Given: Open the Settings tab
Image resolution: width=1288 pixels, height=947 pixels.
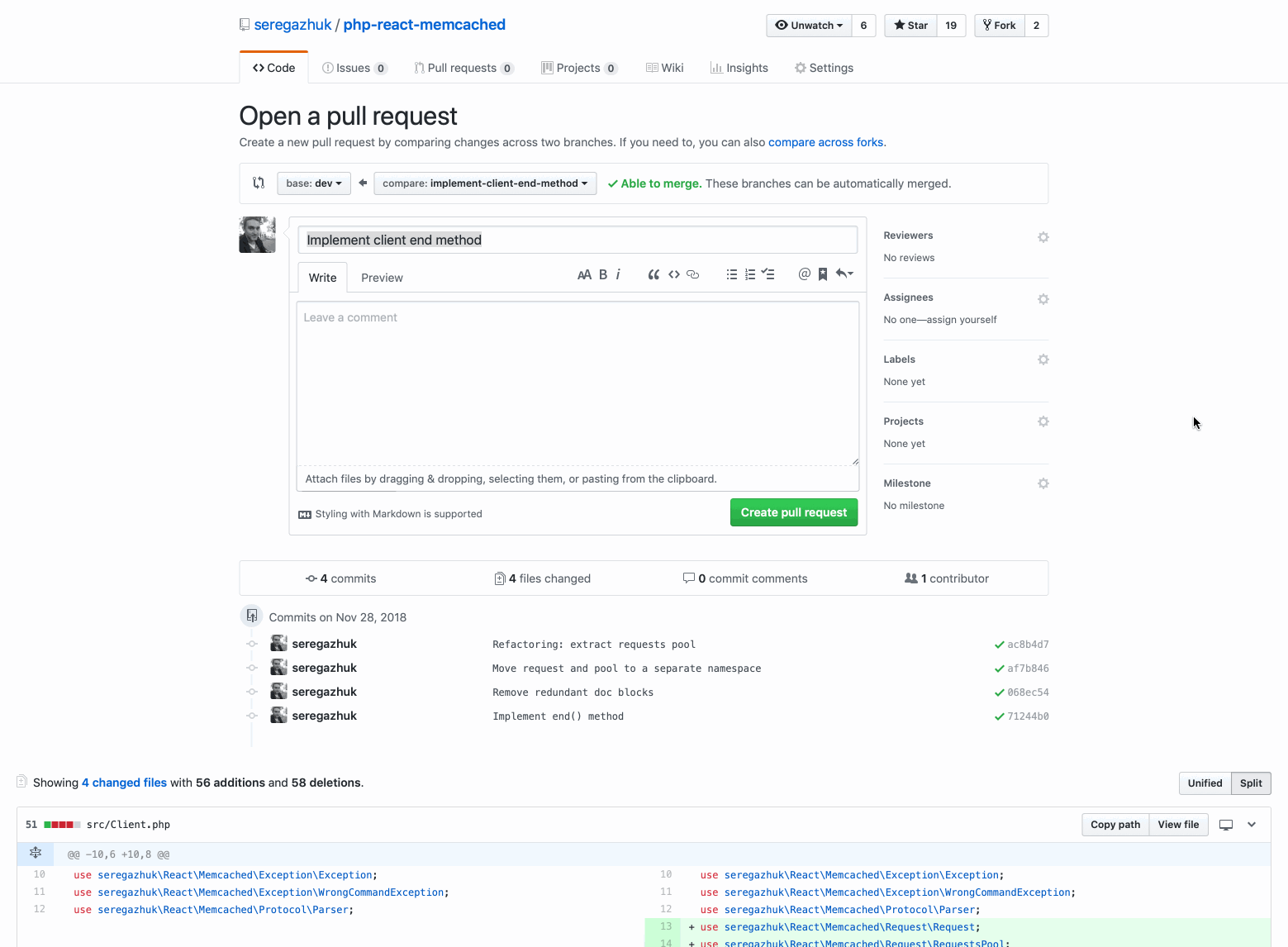Looking at the screenshot, I should point(825,68).
